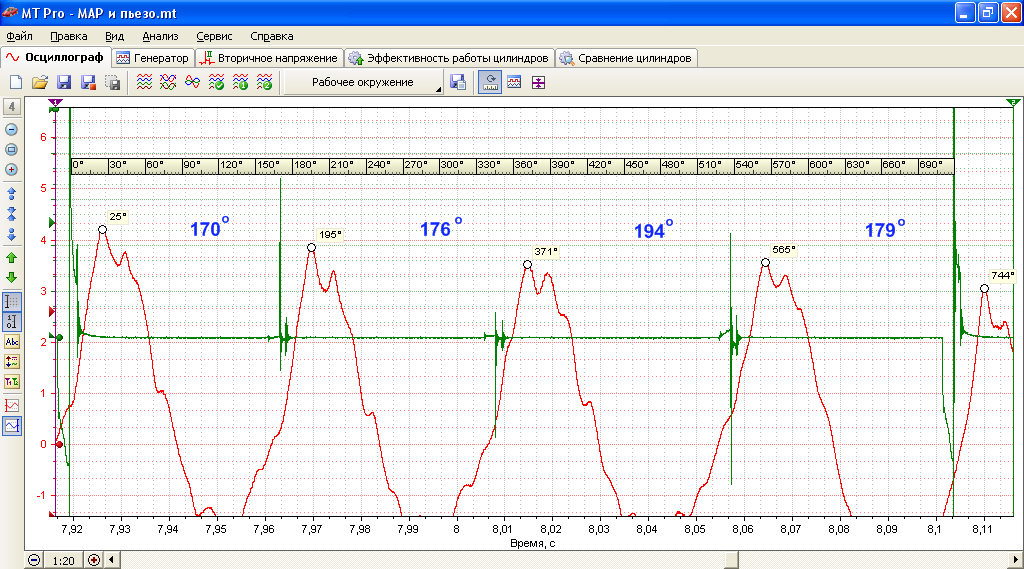Open the Правка menu

pos(69,37)
